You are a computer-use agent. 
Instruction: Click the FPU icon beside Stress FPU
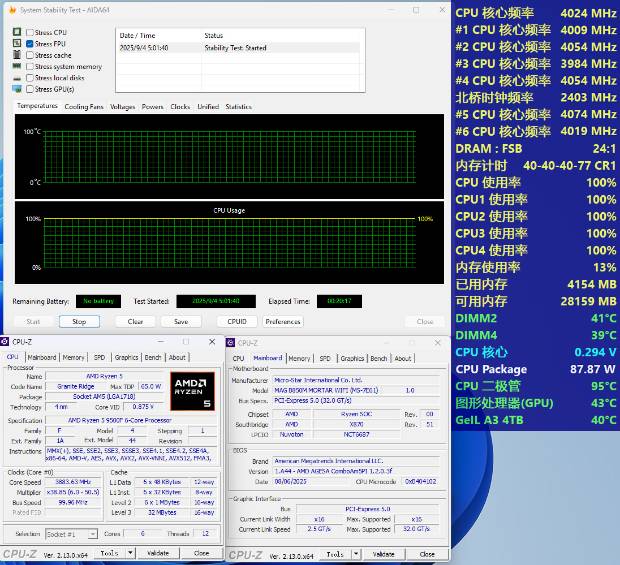tap(17, 43)
